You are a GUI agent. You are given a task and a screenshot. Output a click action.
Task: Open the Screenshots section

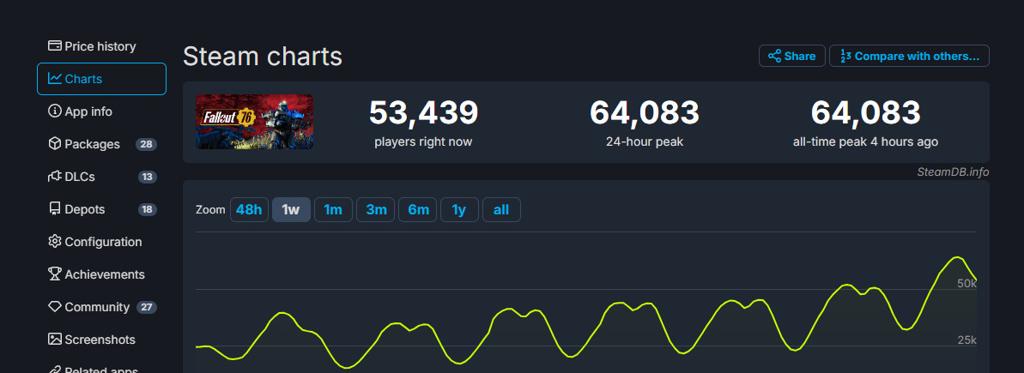click(x=101, y=340)
